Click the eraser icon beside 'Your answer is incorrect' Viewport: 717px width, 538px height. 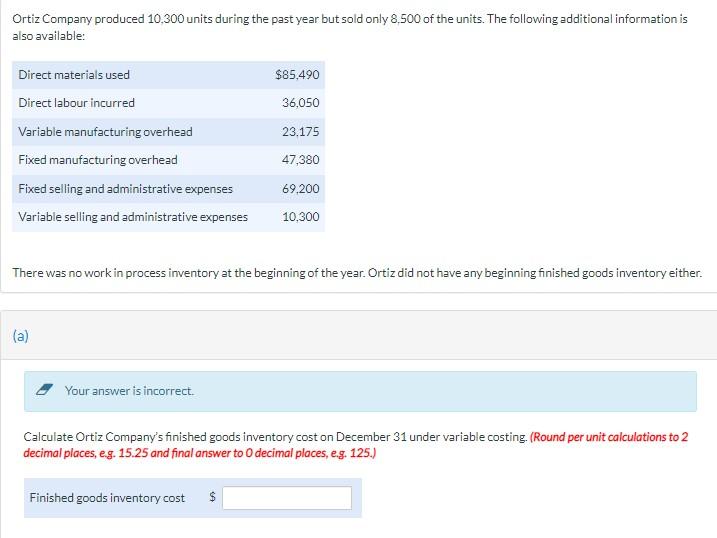44,390
